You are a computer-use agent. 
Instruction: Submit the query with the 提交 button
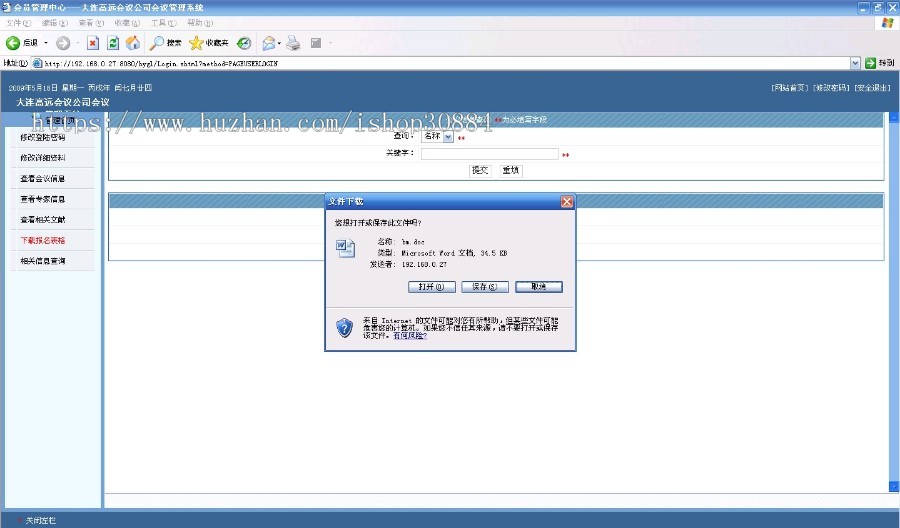(x=480, y=170)
